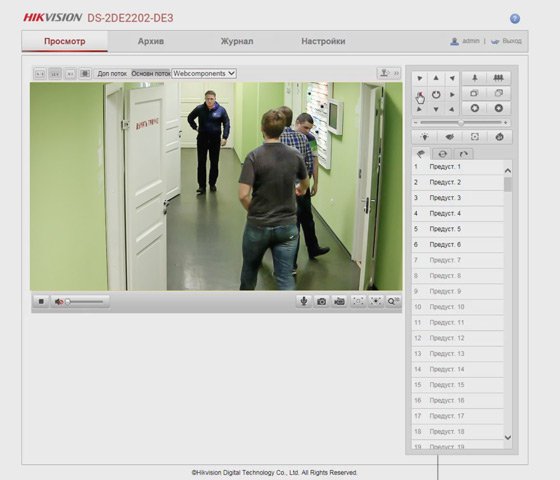Screen dimensions: 560x480
Task: Stop the live view playback
Action: coord(41,302)
